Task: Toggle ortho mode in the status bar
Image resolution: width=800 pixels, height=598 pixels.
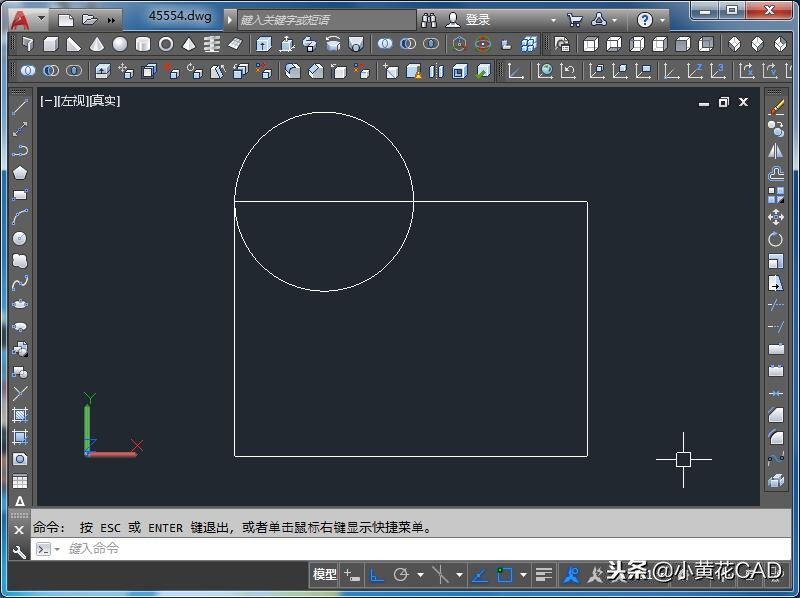Action: click(x=374, y=575)
